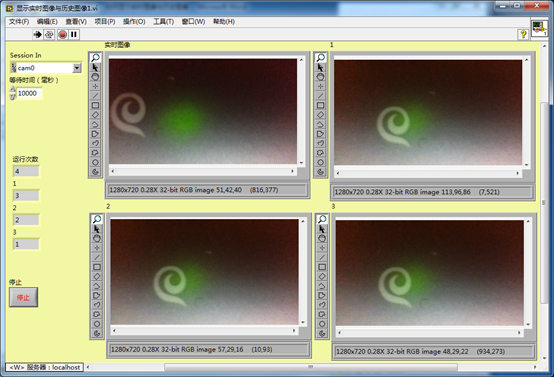554x377 pixels.
Task: Increment the wait time stepper arrow
Action: [x=13, y=89]
